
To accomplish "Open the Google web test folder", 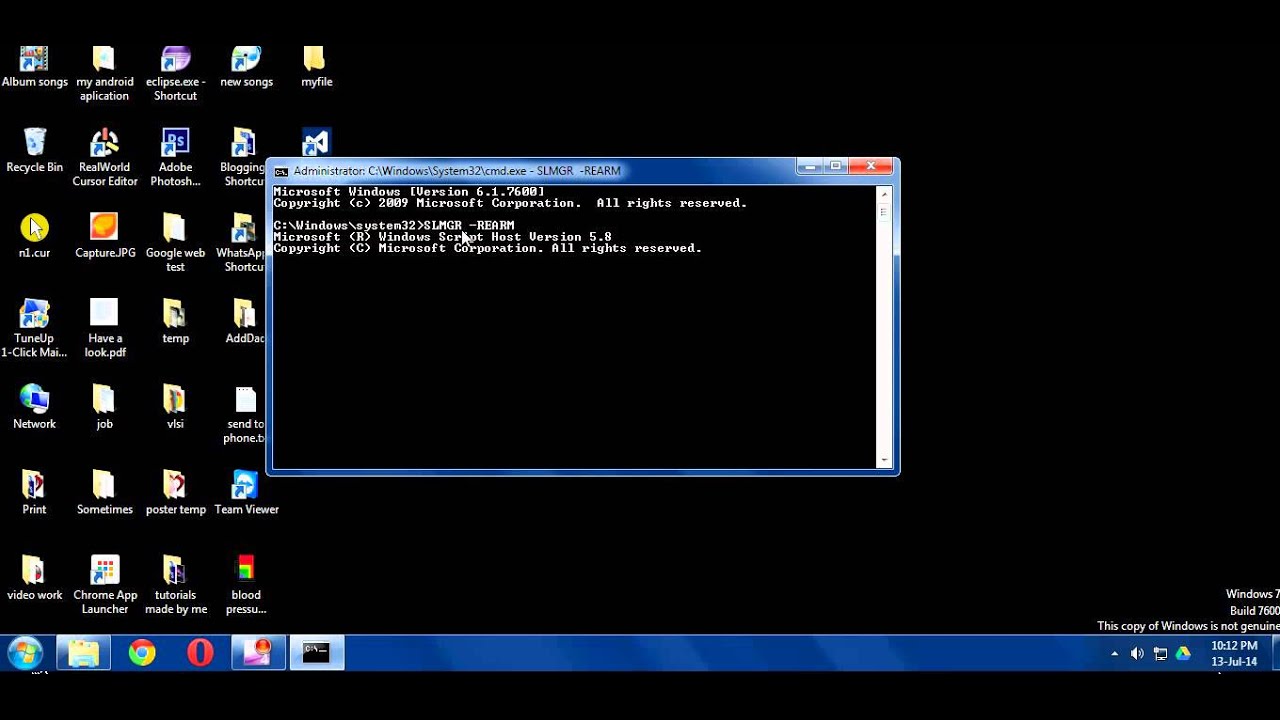I will coord(175,244).
